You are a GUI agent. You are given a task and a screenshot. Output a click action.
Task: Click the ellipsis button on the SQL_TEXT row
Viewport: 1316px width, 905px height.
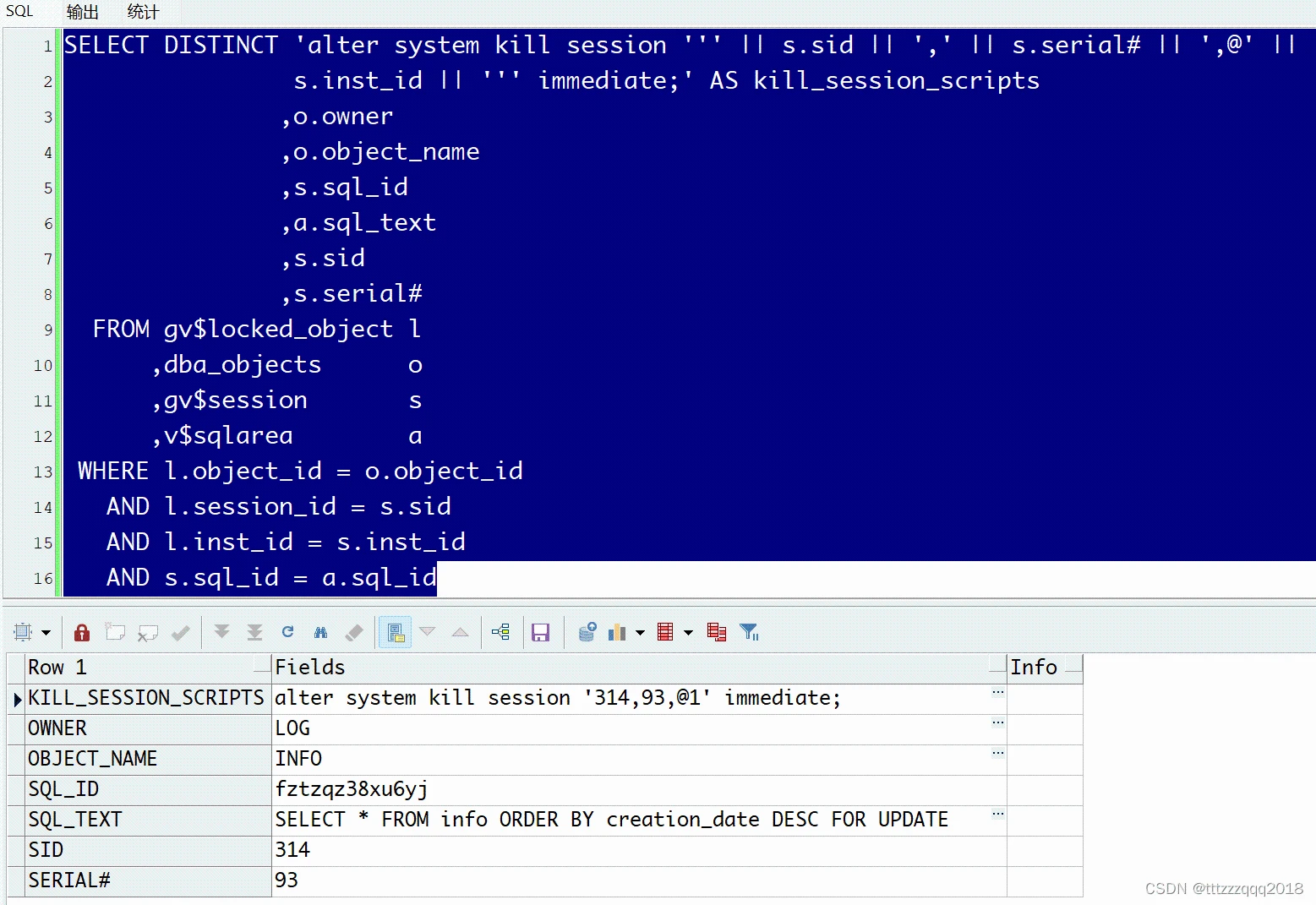point(997,814)
